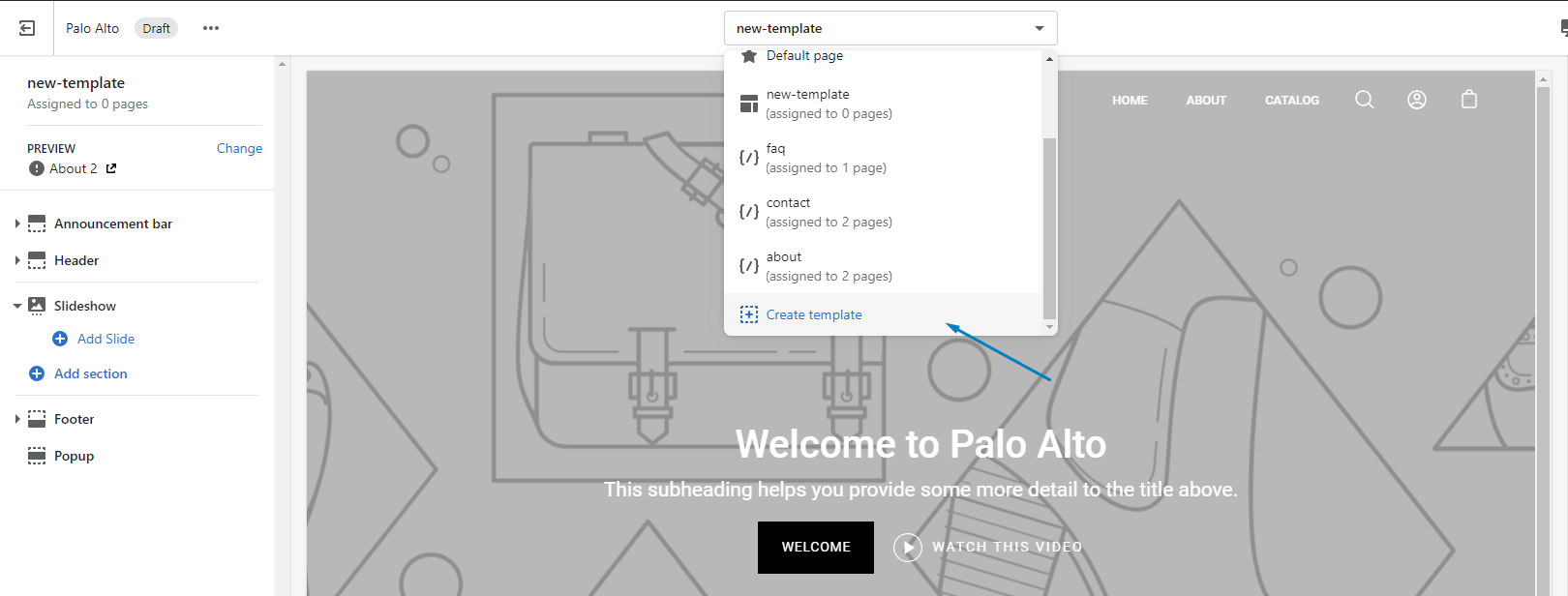Click the Watch This Video play icon

[x=908, y=548]
